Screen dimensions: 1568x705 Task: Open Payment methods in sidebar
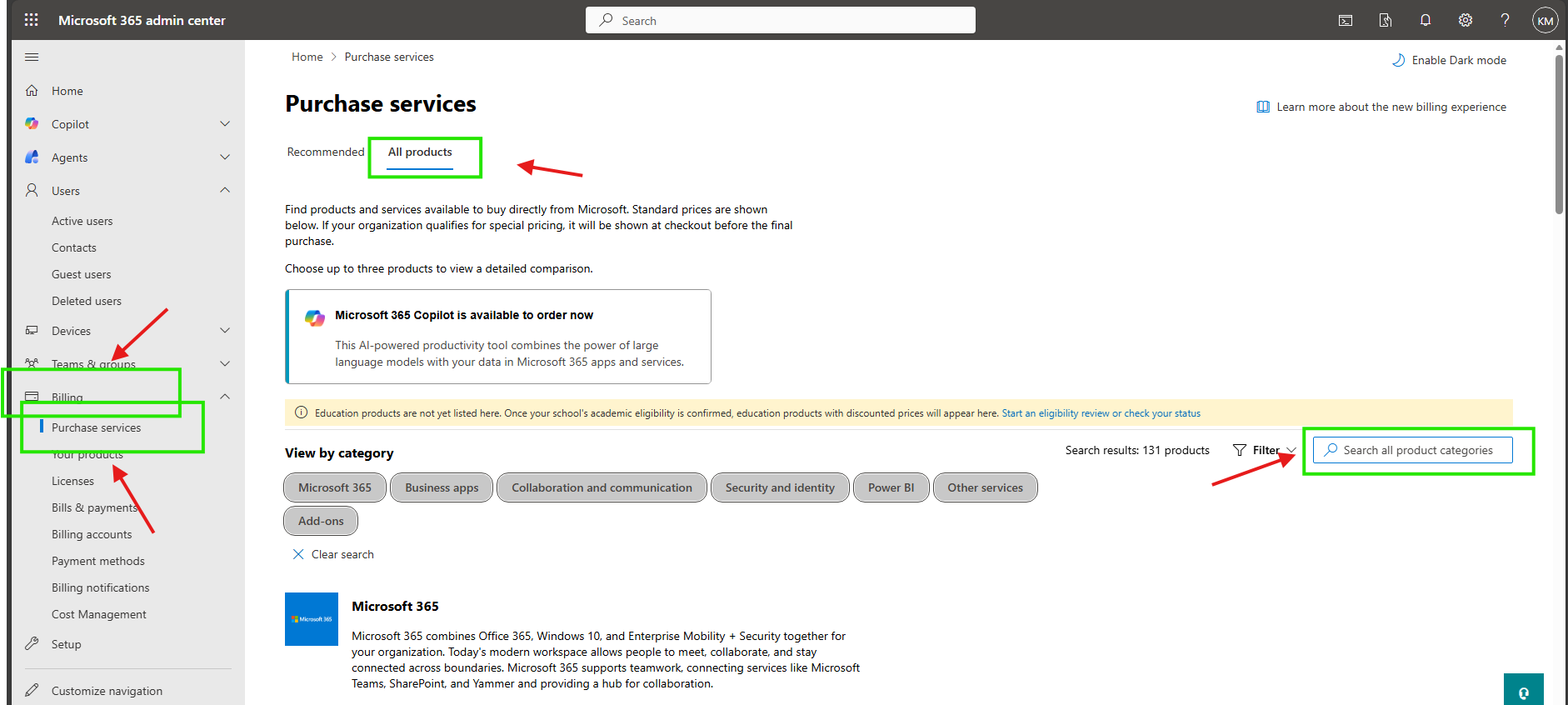point(98,561)
